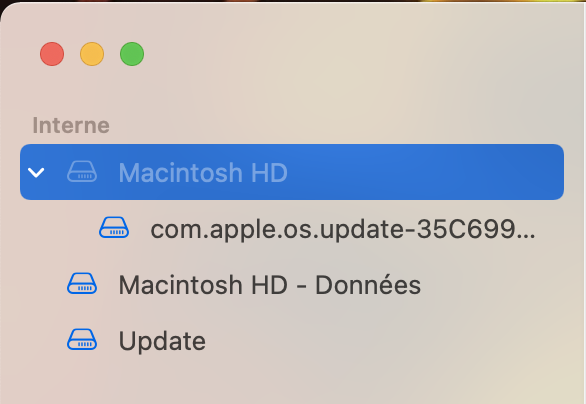Click the Interne section header
Screen dimensions: 586x404
coord(71,125)
